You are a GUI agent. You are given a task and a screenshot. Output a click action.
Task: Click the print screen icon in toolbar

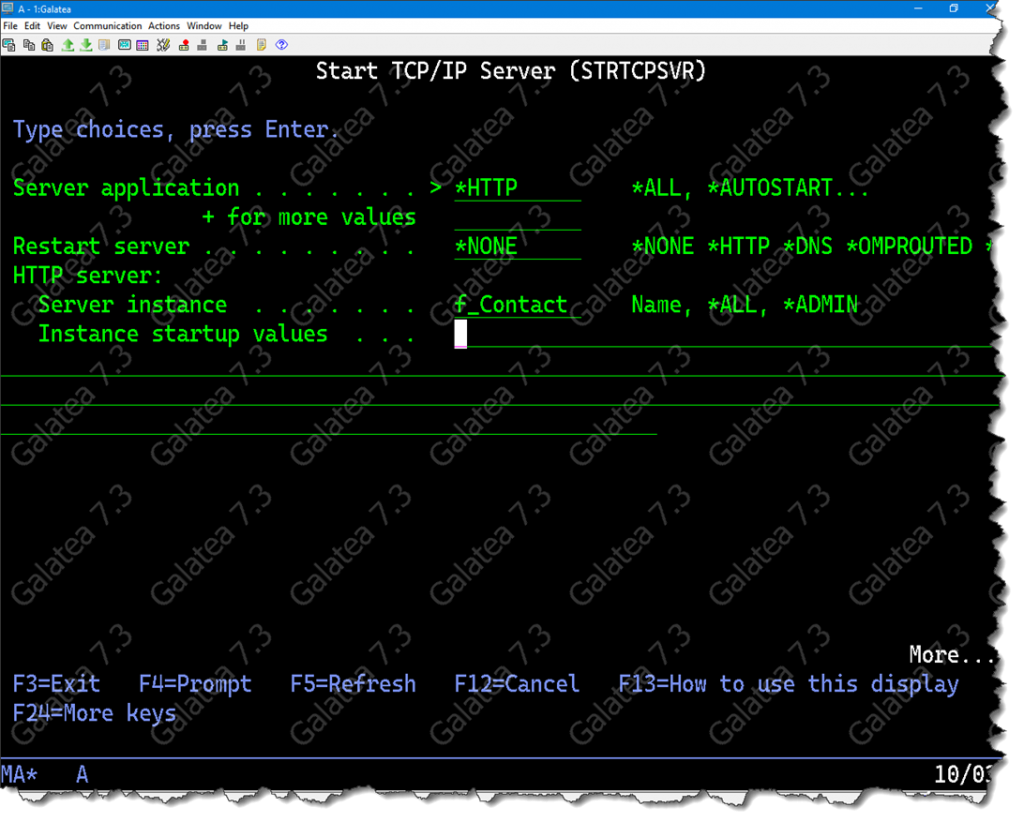[8, 44]
